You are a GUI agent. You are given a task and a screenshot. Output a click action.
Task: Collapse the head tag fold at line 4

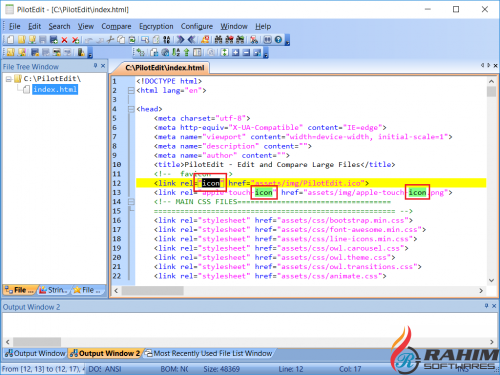click(131, 109)
